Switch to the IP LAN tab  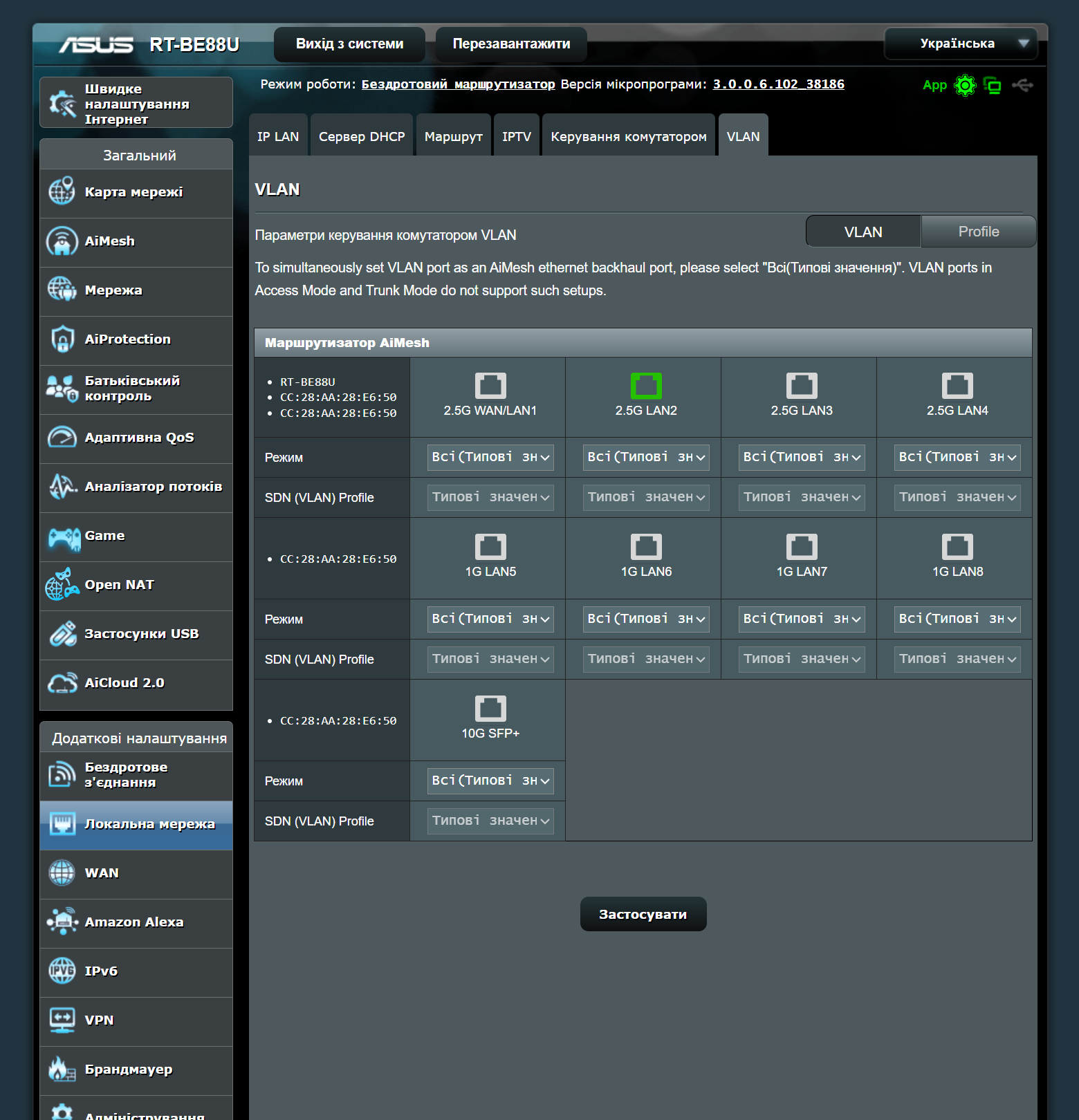(x=278, y=136)
